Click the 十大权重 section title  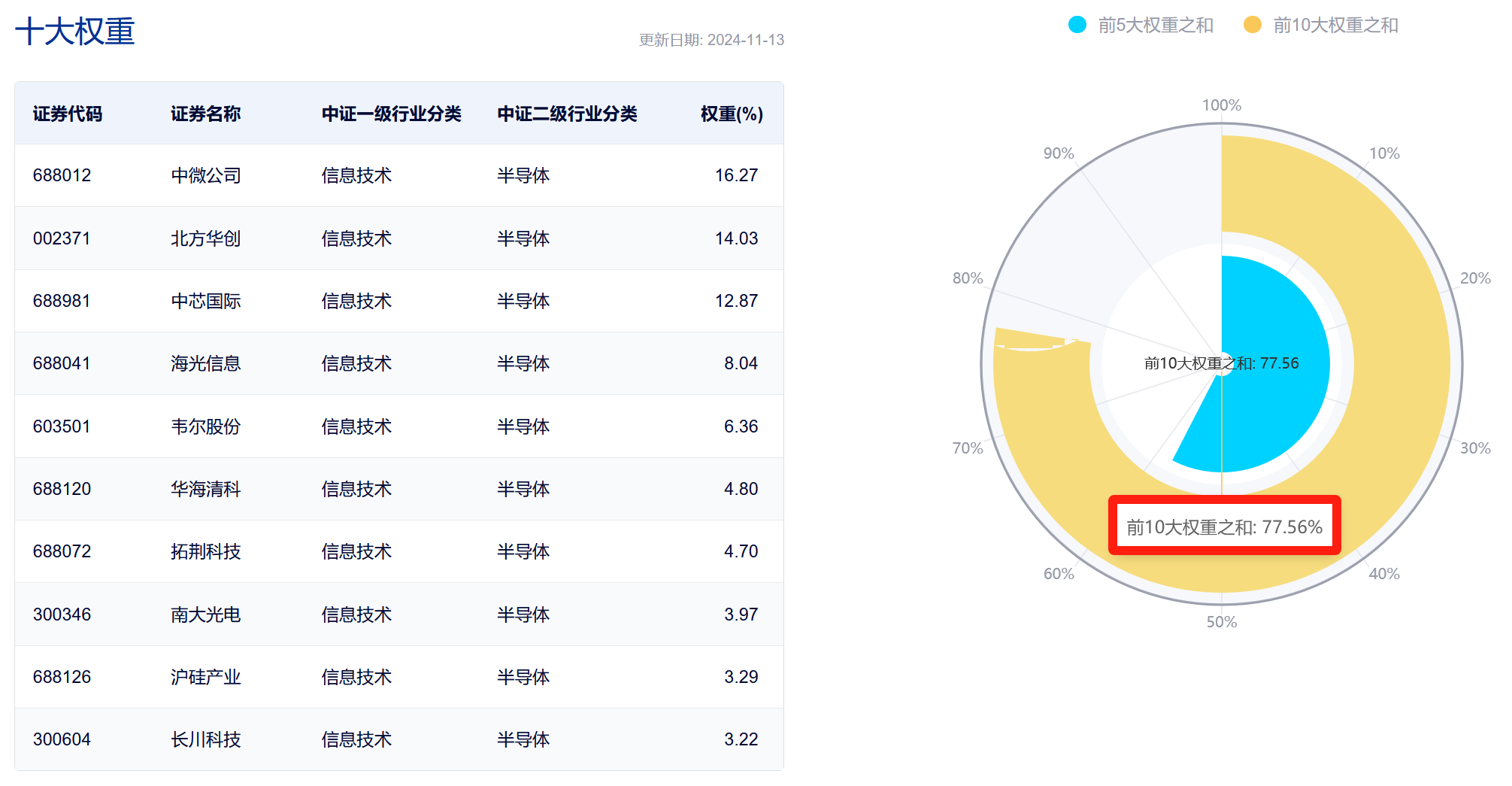(74, 32)
